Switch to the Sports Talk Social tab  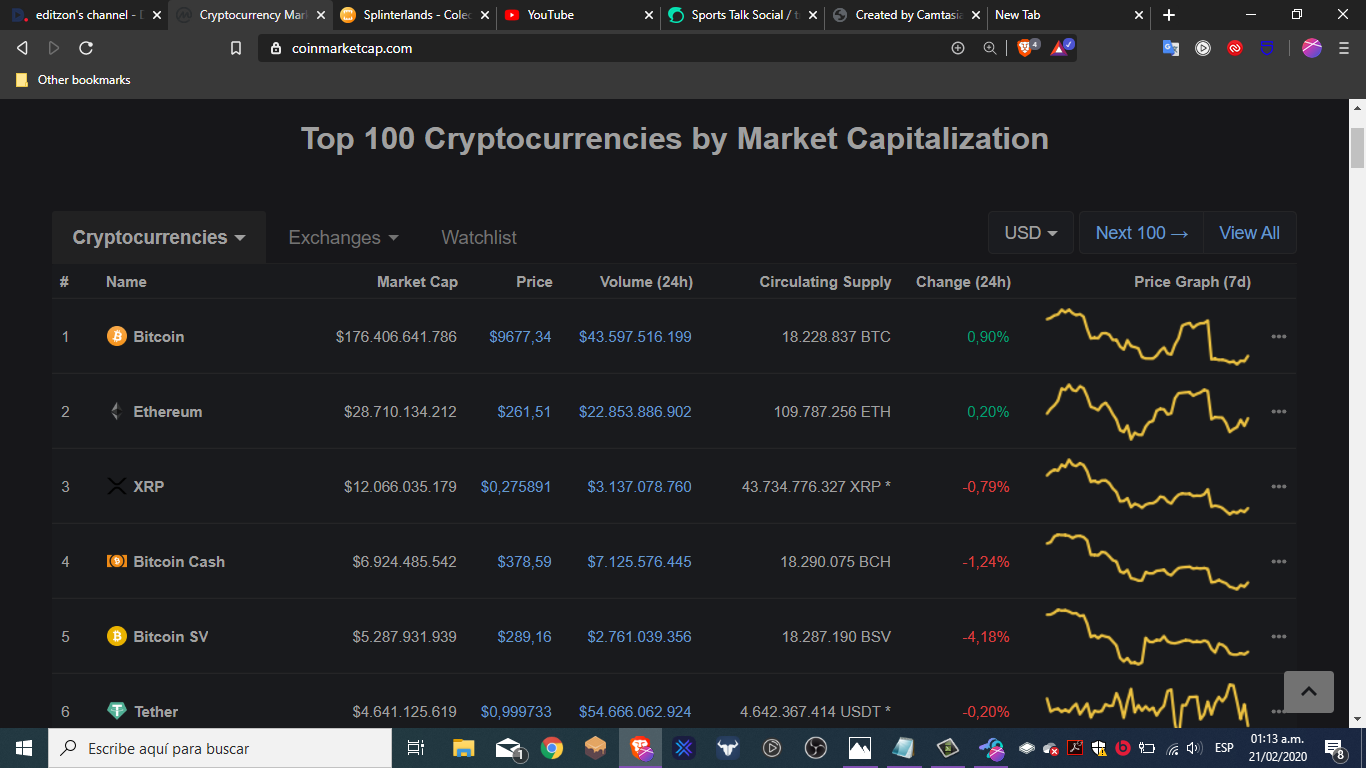(741, 15)
